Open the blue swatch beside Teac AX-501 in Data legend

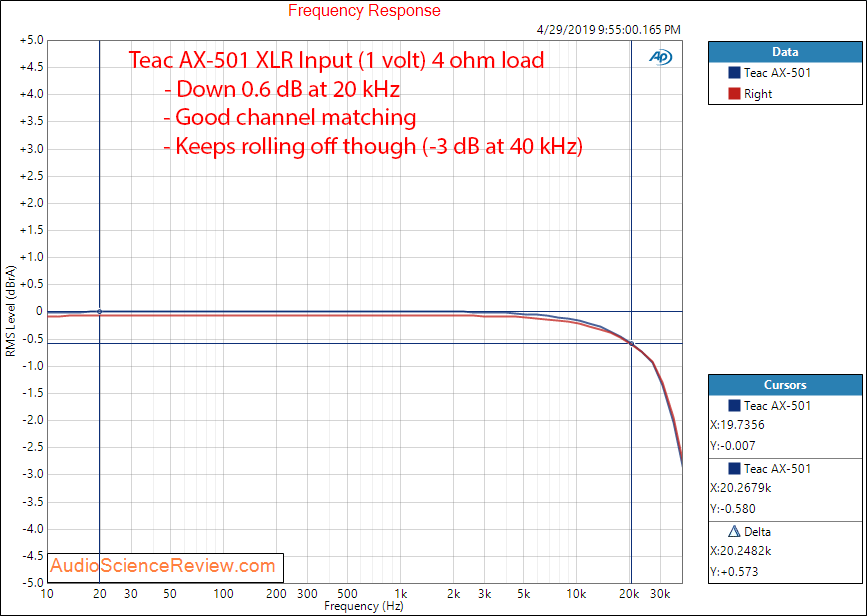pyautogui.click(x=734, y=72)
